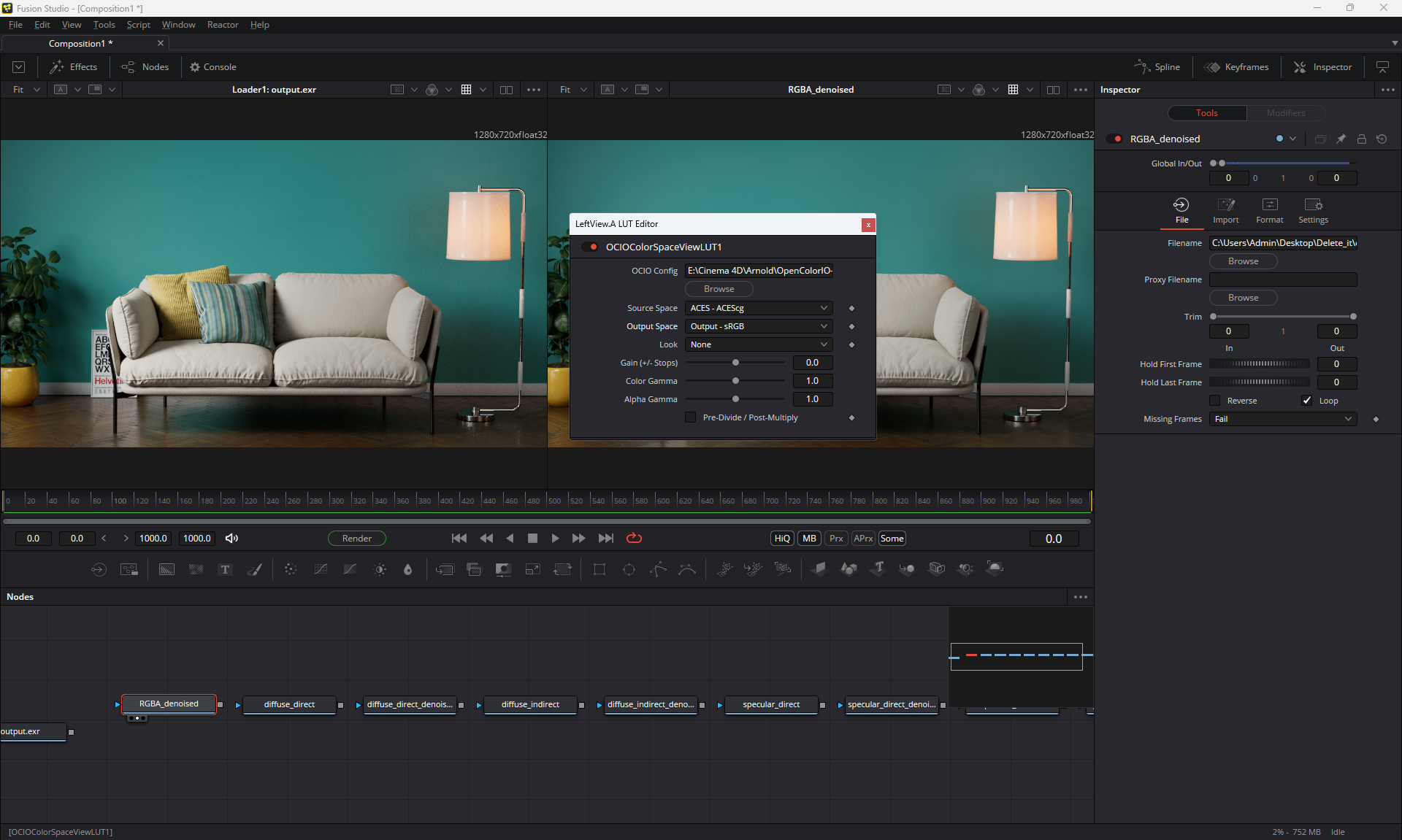Expand the Missing Frames dropdown

point(1283,419)
